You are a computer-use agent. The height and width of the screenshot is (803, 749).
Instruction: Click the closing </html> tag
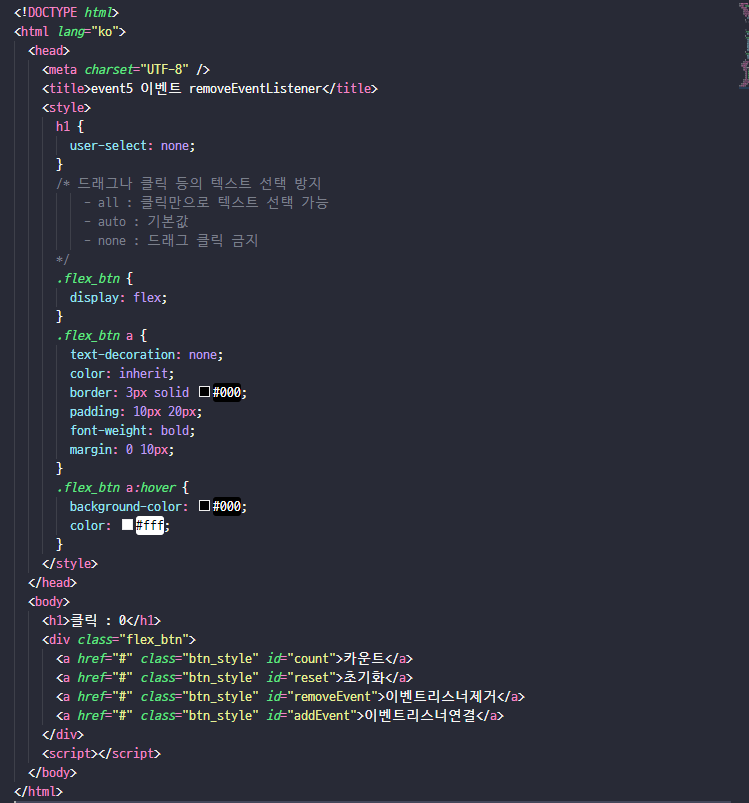(39, 791)
